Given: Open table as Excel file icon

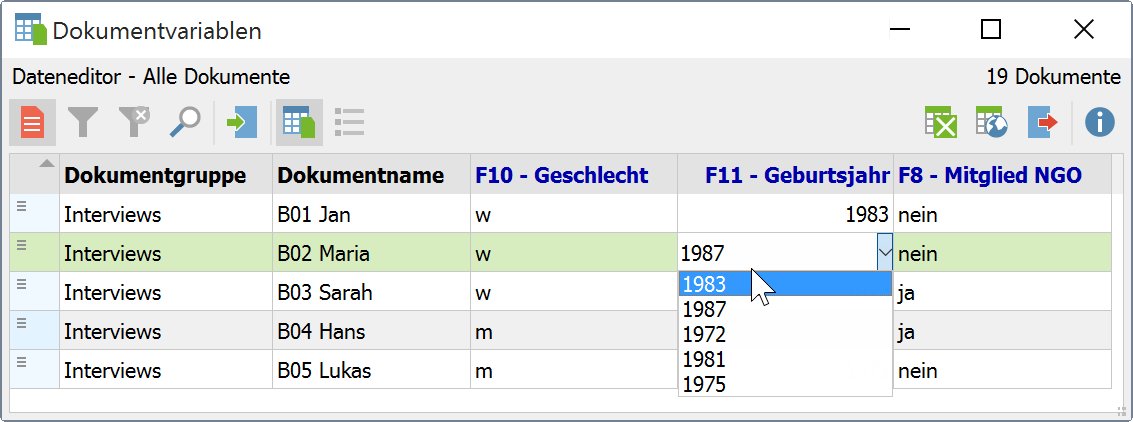Looking at the screenshot, I should pos(941,122).
